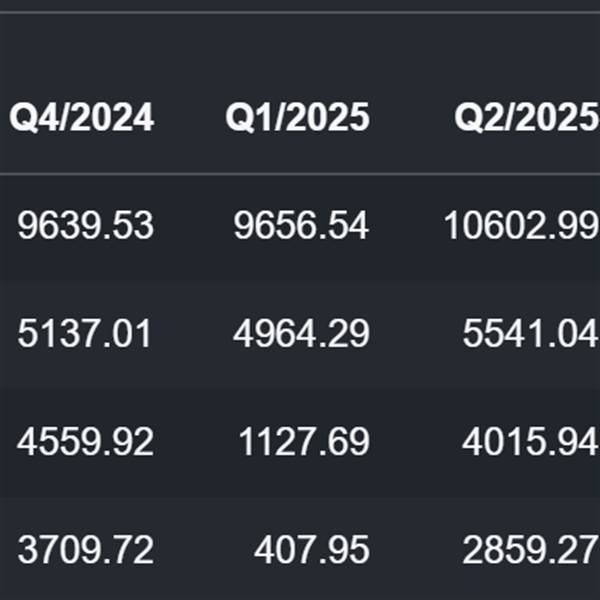This screenshot has width=600, height=600.
Task: Click the gap between 4559.92 and 1127.69
Action: [x=196, y=442]
